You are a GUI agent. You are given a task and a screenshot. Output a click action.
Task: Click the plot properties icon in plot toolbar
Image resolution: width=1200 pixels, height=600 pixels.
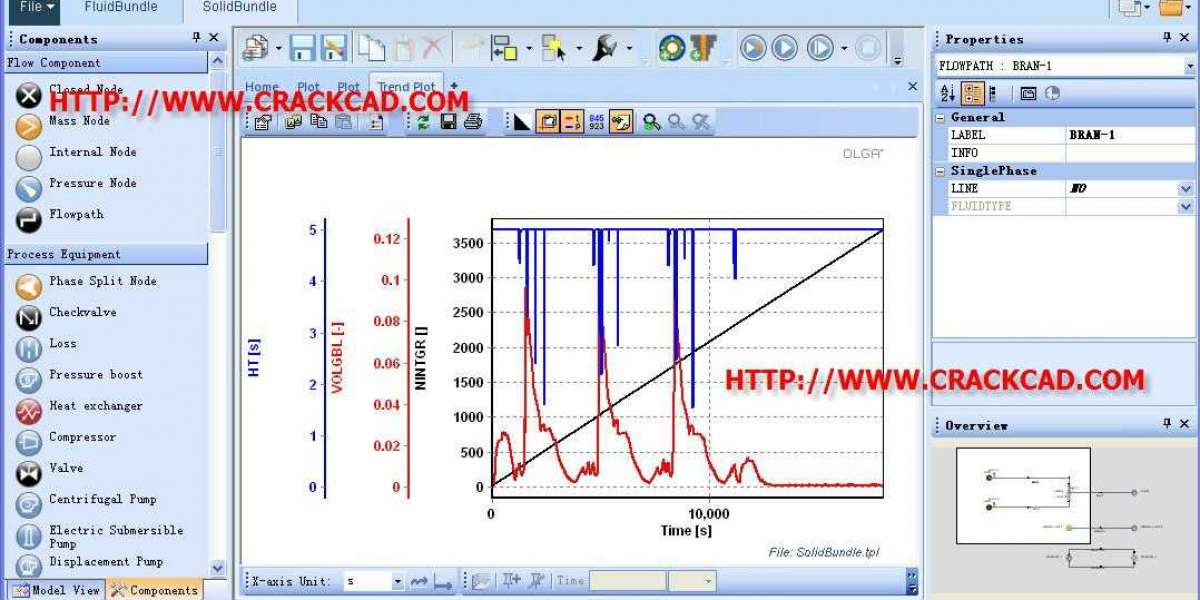point(262,122)
